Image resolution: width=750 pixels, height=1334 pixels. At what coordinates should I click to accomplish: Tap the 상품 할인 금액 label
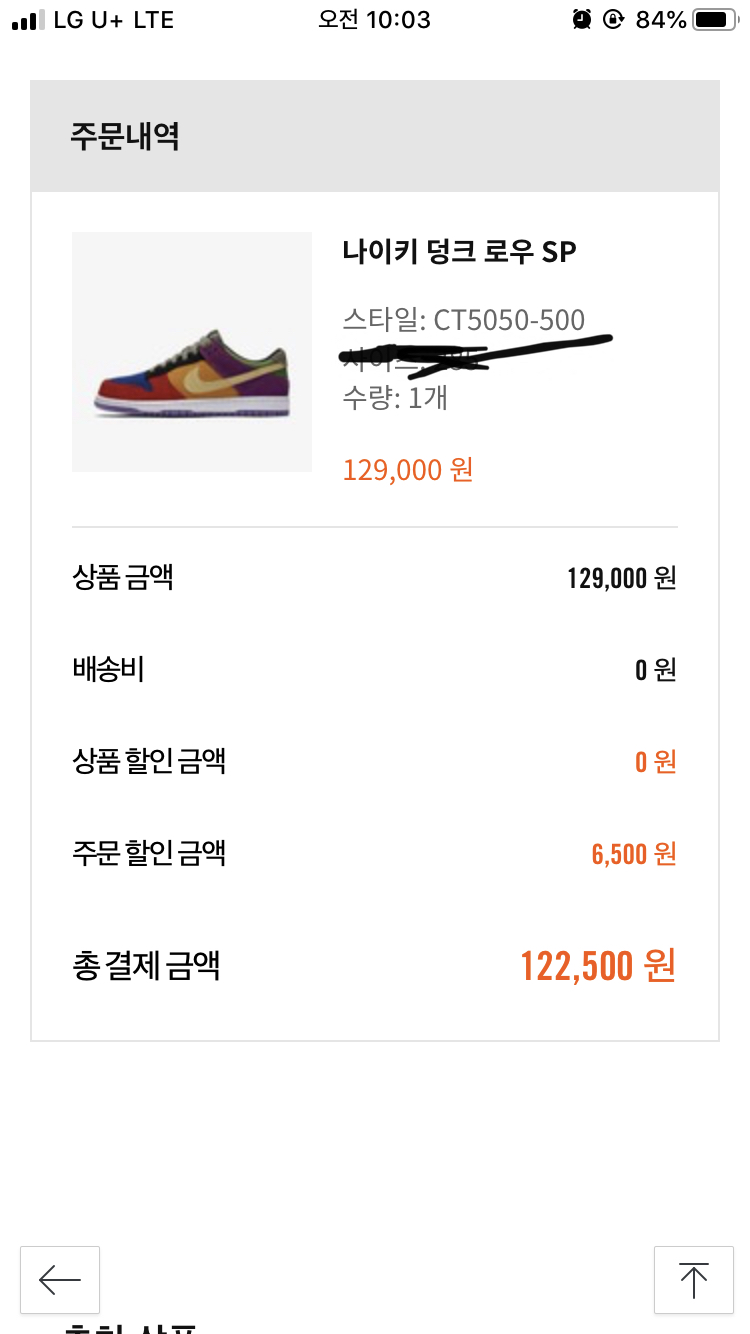149,761
